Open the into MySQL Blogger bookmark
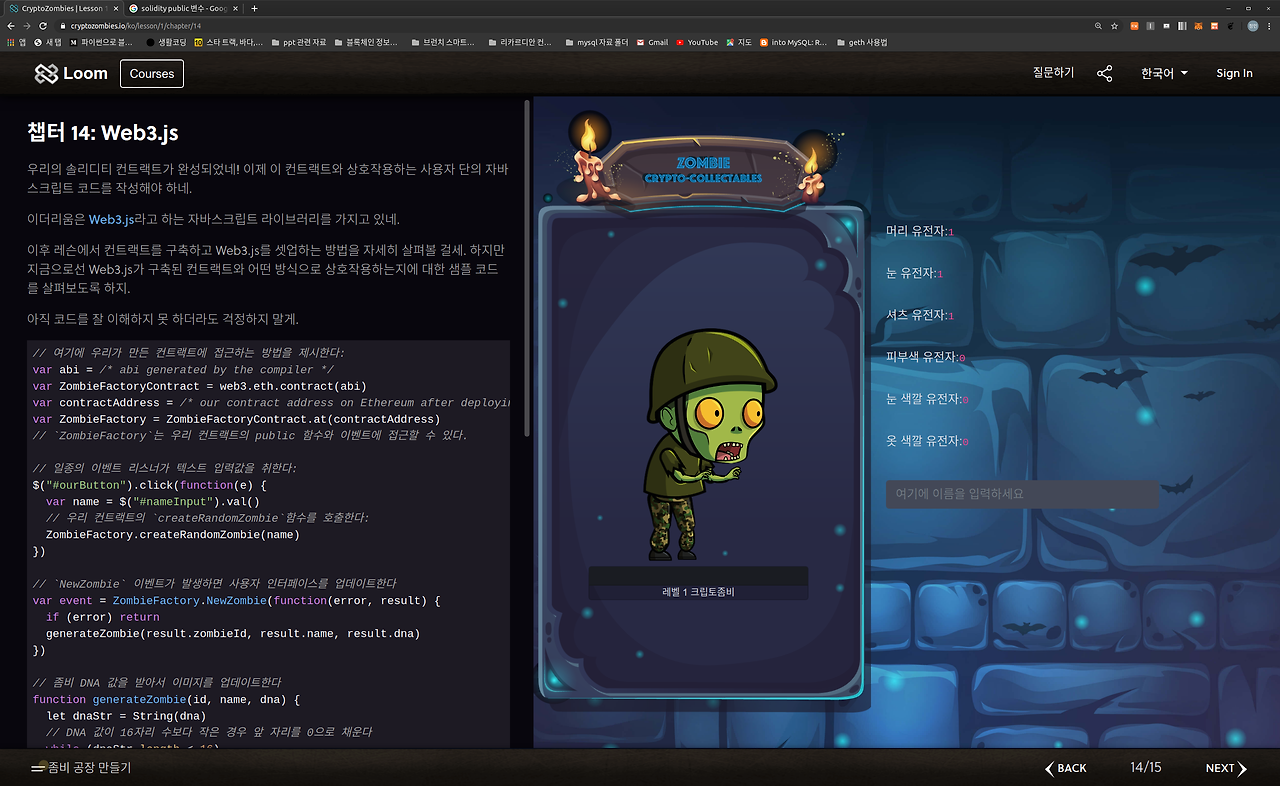This screenshot has height=786, width=1280. [794, 42]
